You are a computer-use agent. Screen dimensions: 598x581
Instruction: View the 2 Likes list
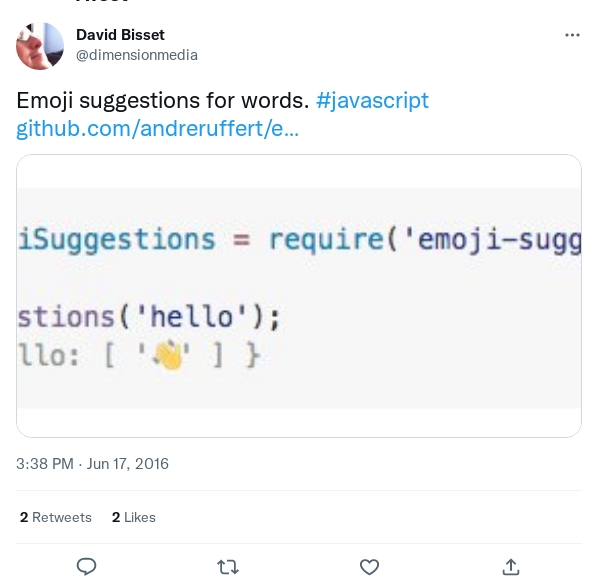click(x=133, y=517)
